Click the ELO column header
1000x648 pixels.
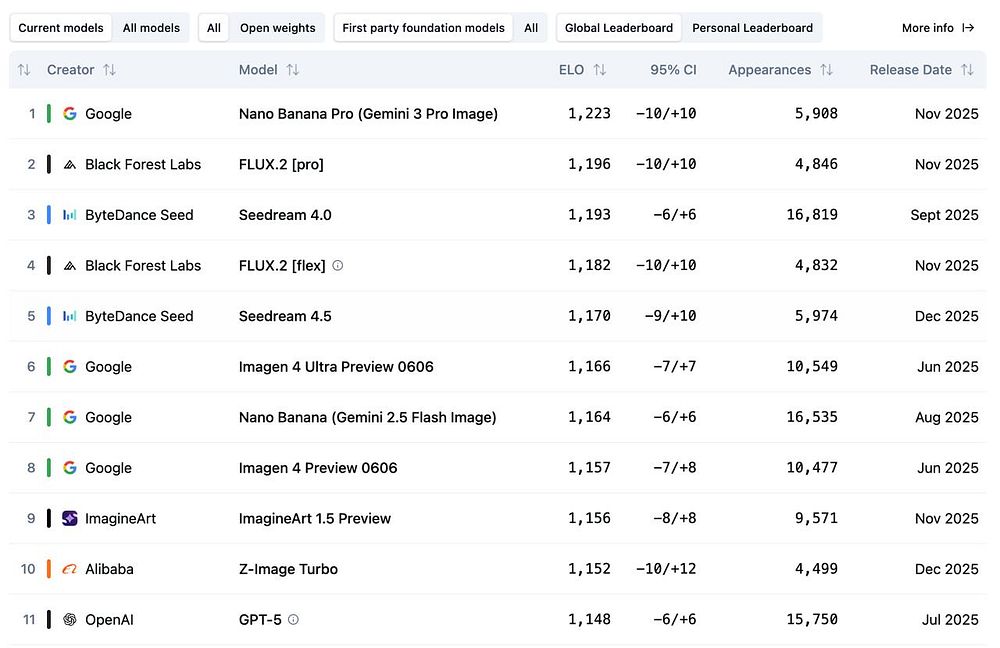click(571, 70)
